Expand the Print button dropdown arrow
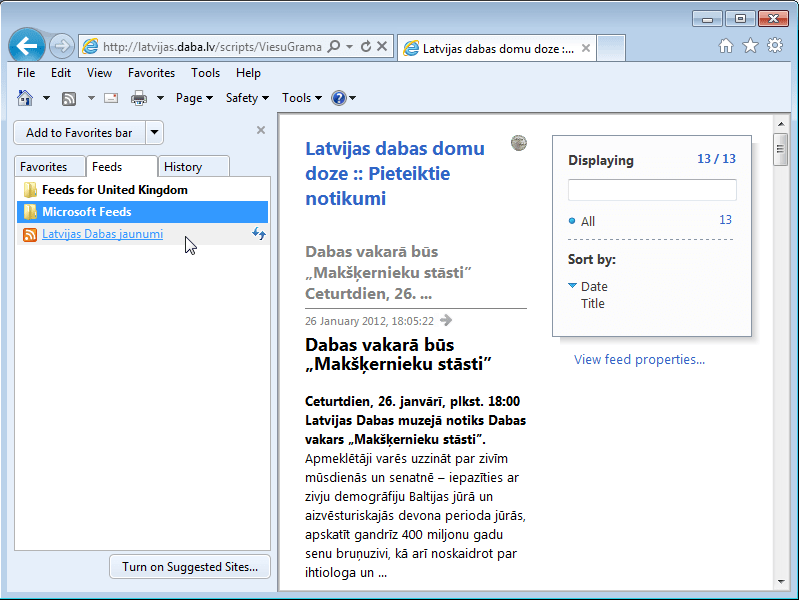 pyautogui.click(x=160, y=98)
